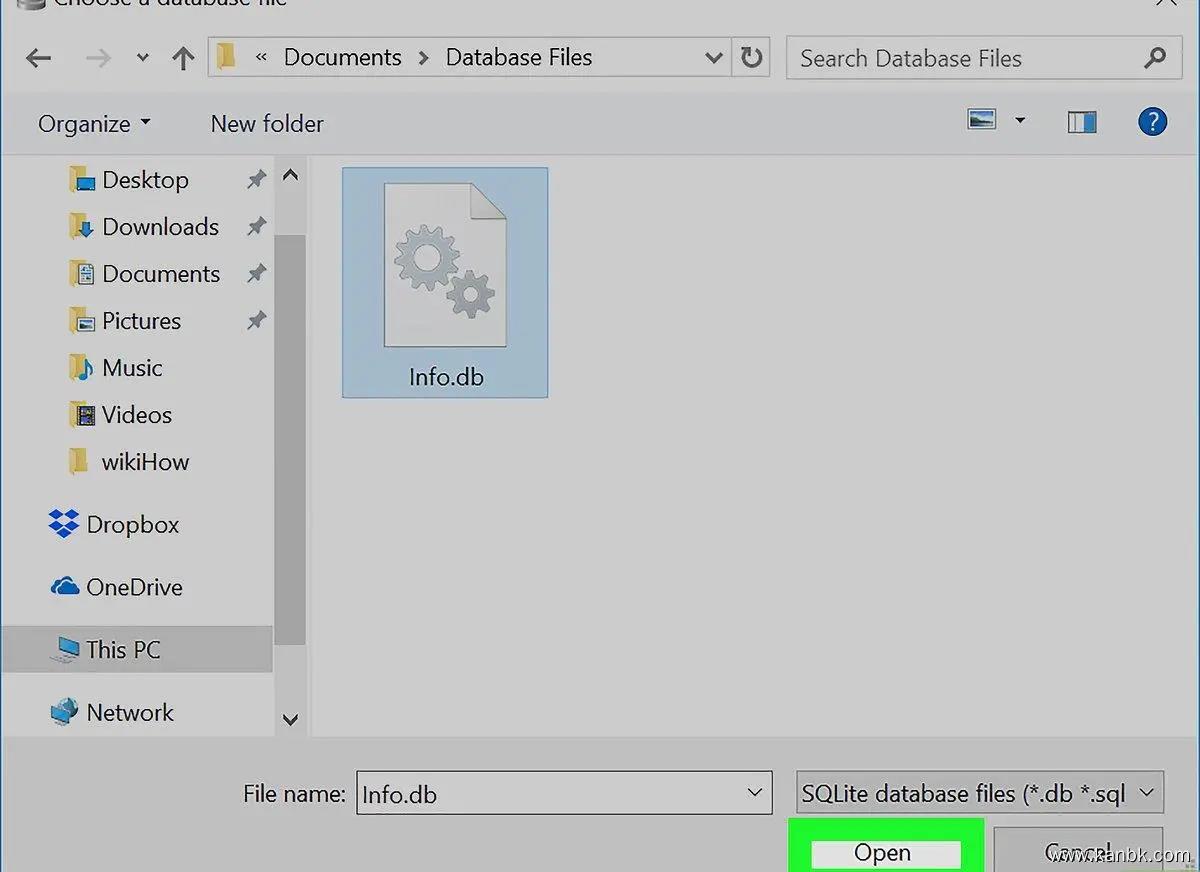Toggle the preview pane icon
This screenshot has width=1200, height=872.
[x=1081, y=123]
